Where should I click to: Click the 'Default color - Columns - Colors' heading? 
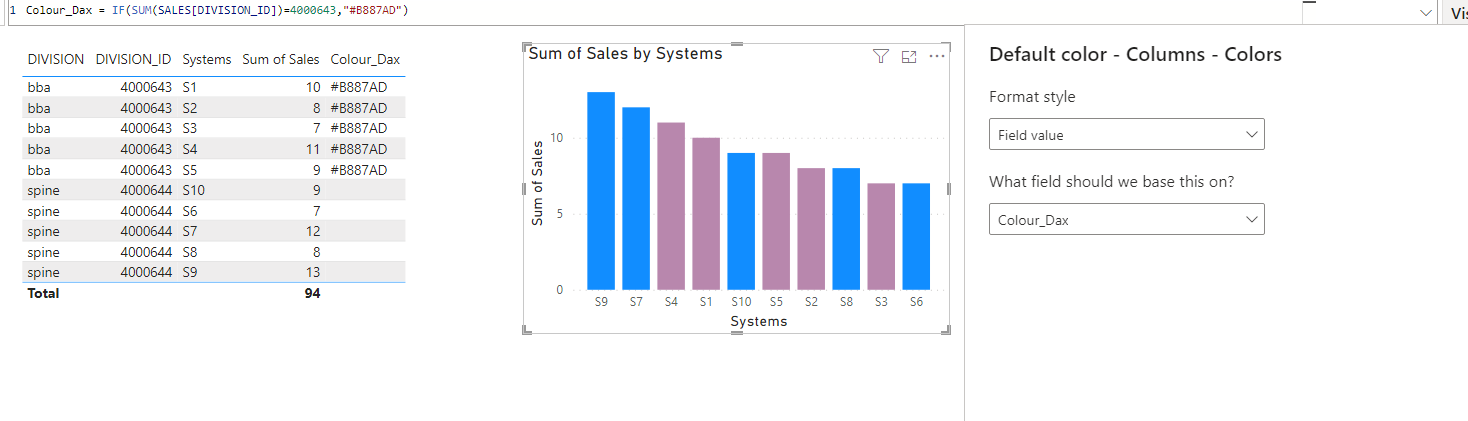pos(1135,55)
